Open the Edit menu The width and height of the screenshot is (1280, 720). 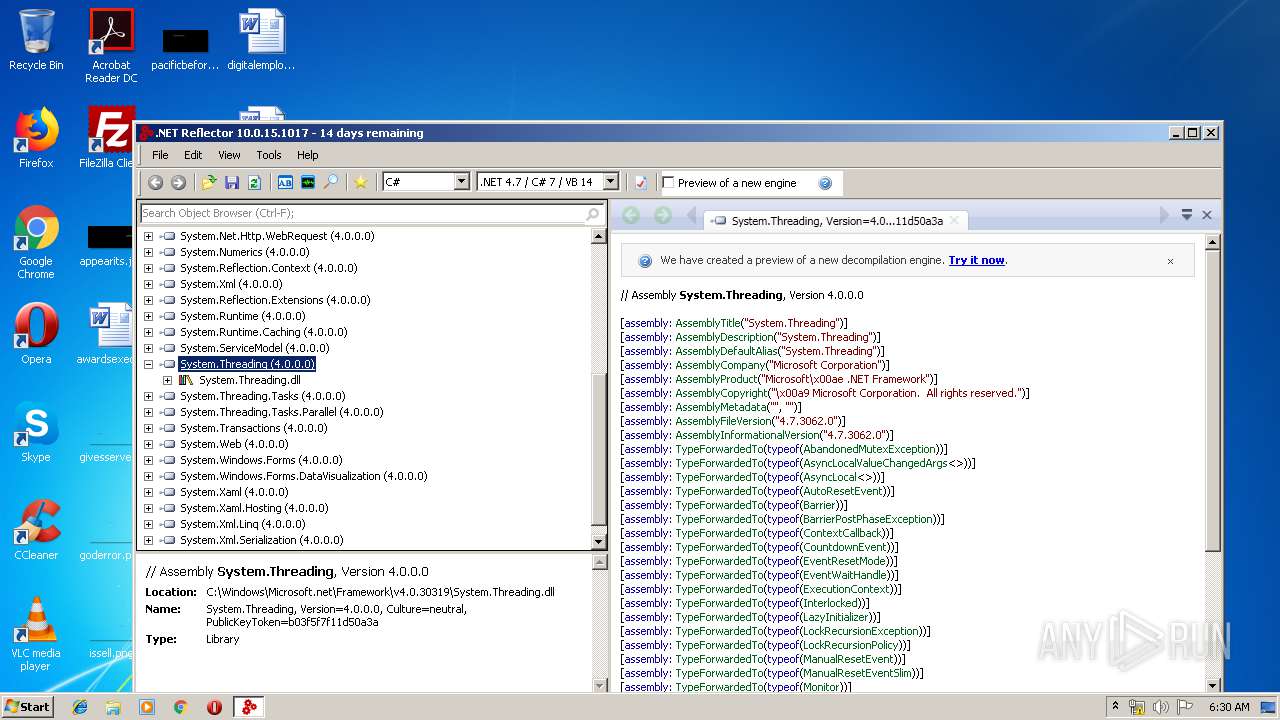tap(193, 155)
